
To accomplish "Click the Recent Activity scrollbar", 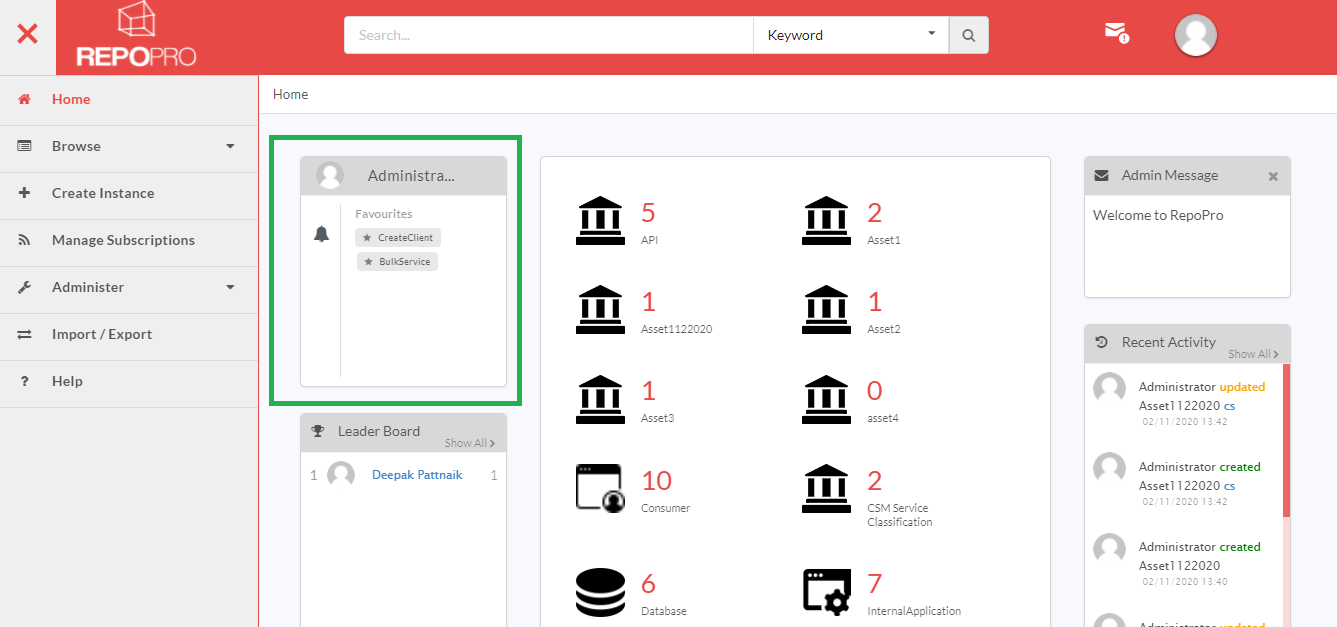I will tap(1286, 440).
